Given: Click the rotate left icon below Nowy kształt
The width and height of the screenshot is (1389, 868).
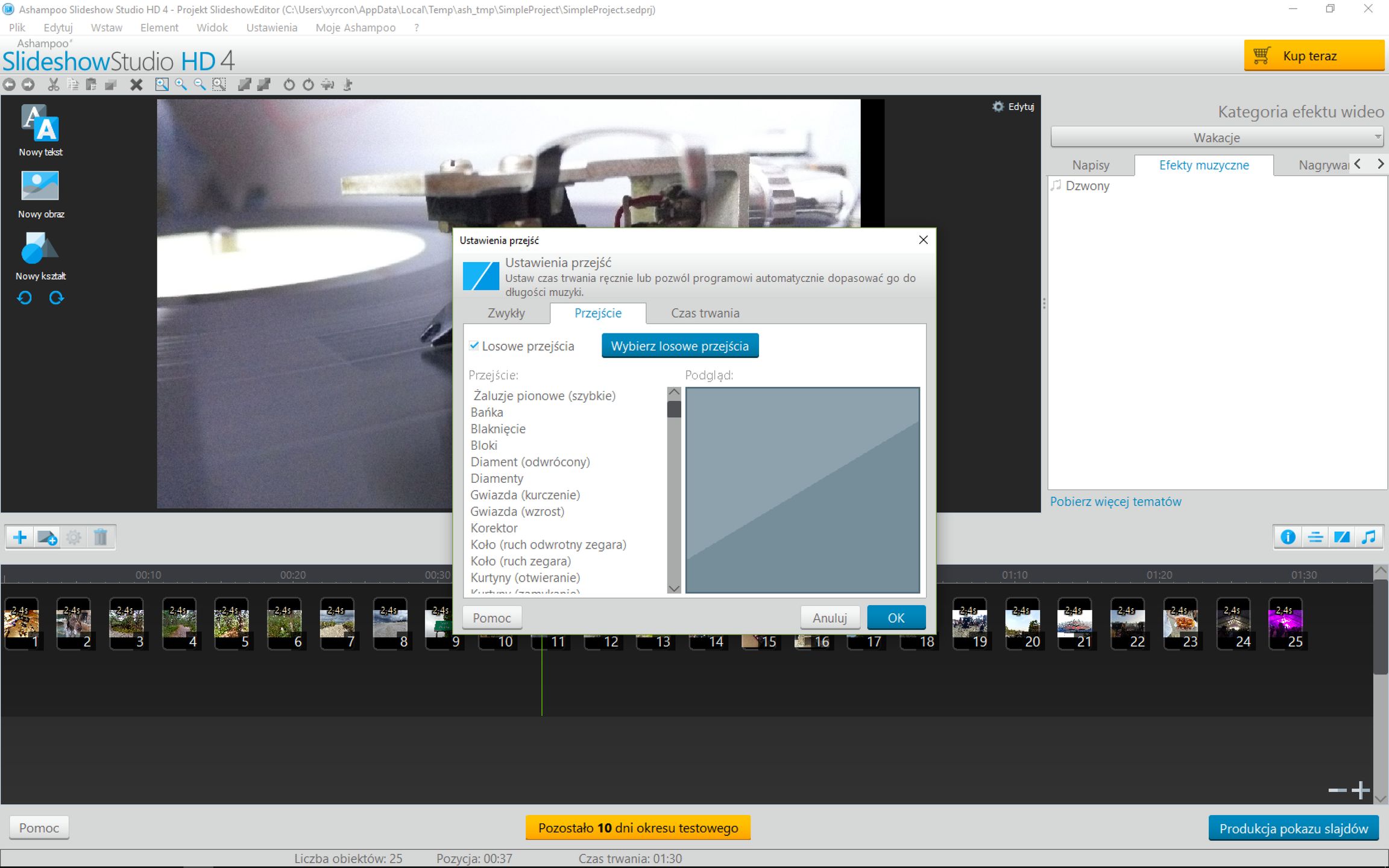Looking at the screenshot, I should click(x=24, y=298).
